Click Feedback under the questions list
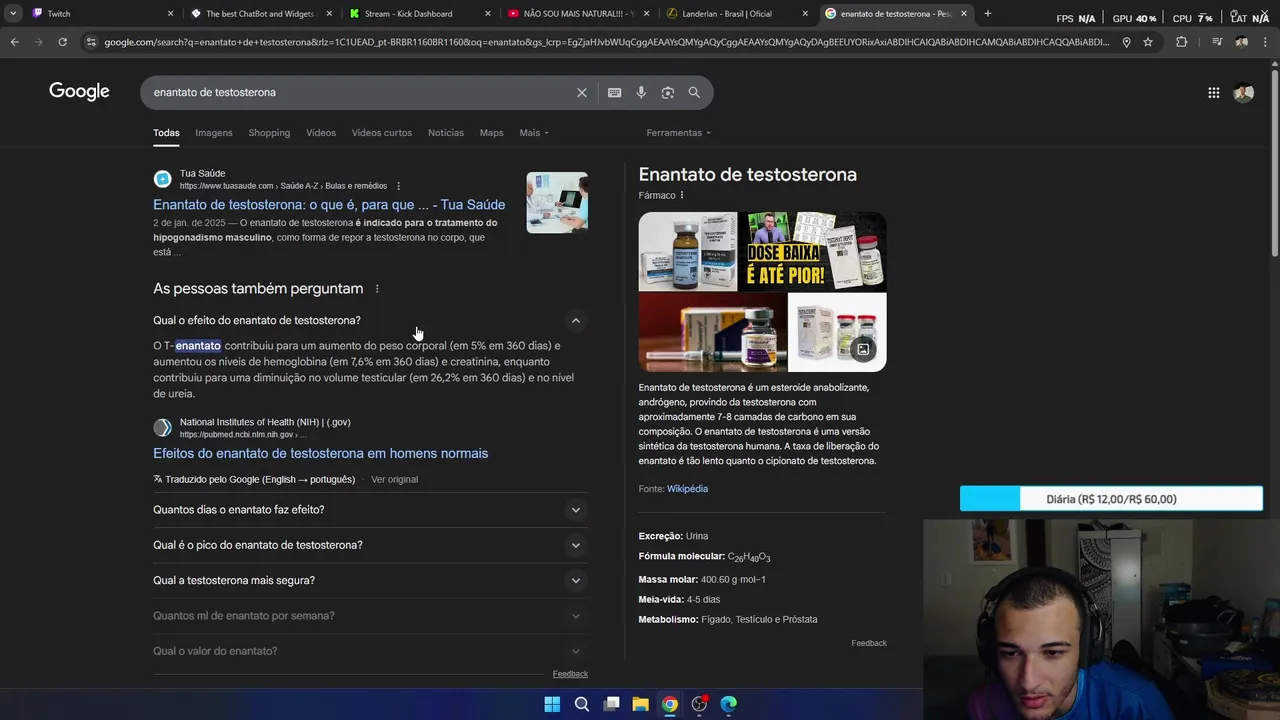 [x=570, y=674]
